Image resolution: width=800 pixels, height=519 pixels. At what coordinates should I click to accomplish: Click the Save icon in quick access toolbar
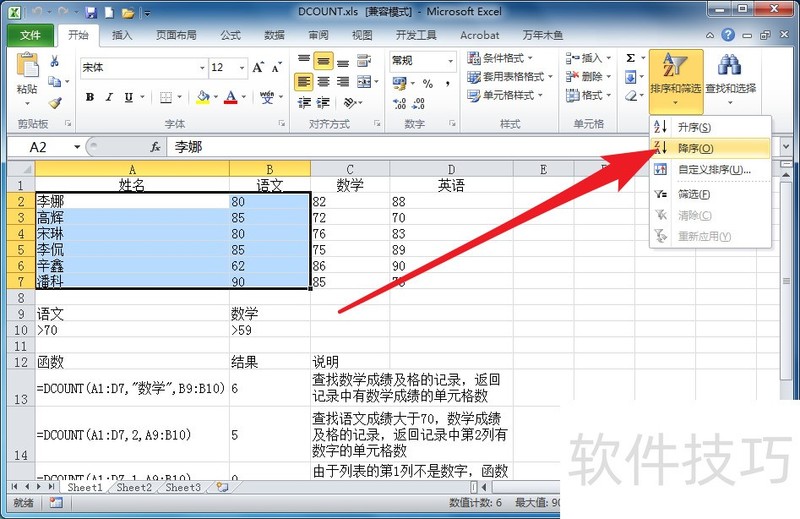91,12
